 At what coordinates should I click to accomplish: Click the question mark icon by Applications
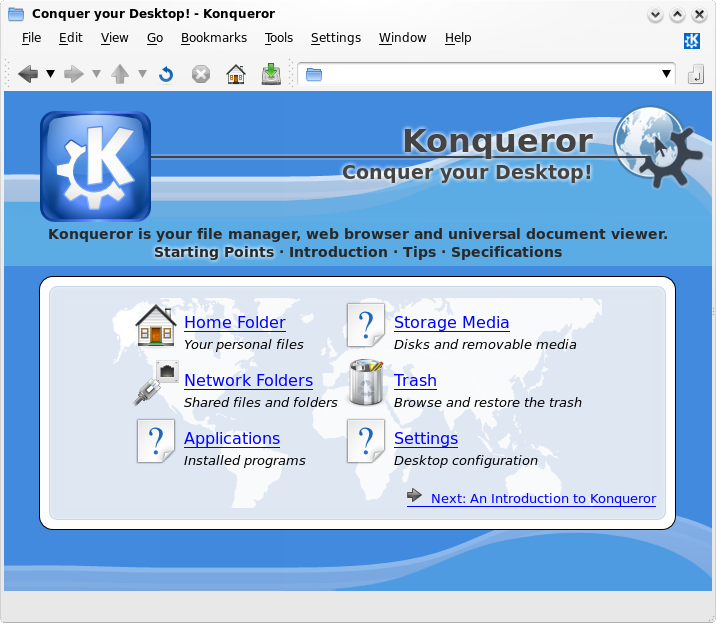(156, 441)
